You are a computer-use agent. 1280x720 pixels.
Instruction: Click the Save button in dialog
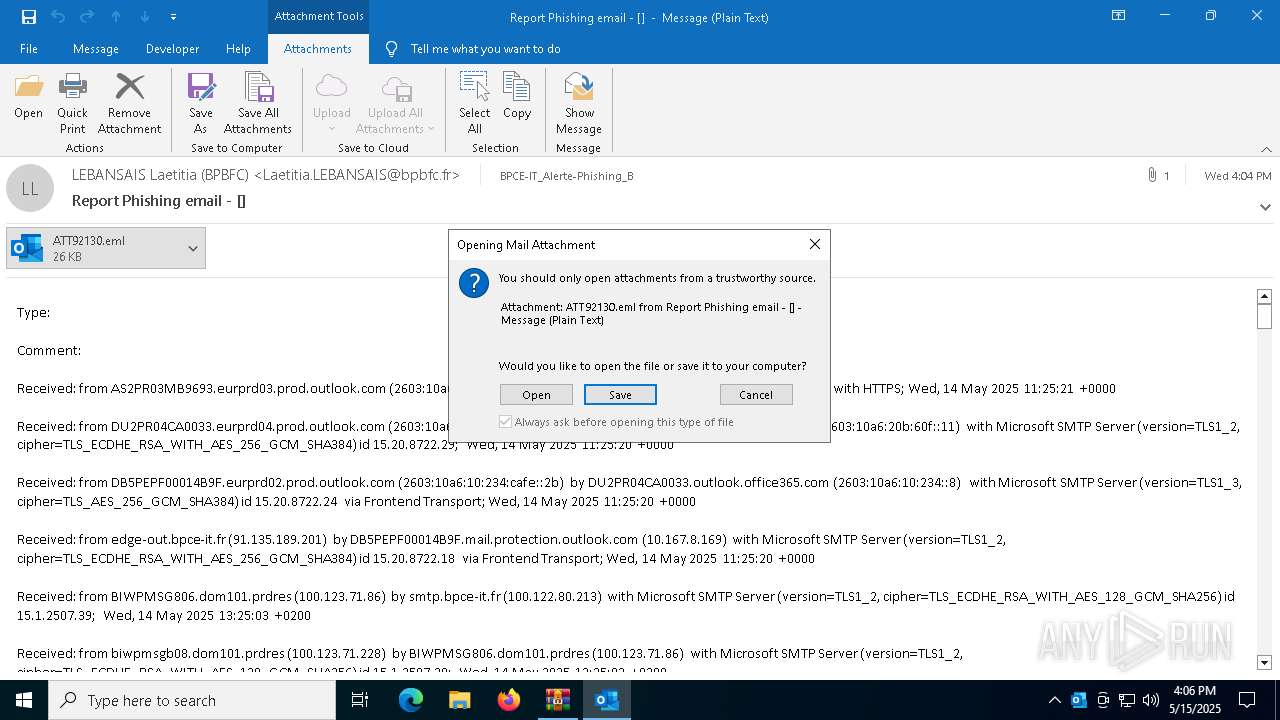pos(620,395)
